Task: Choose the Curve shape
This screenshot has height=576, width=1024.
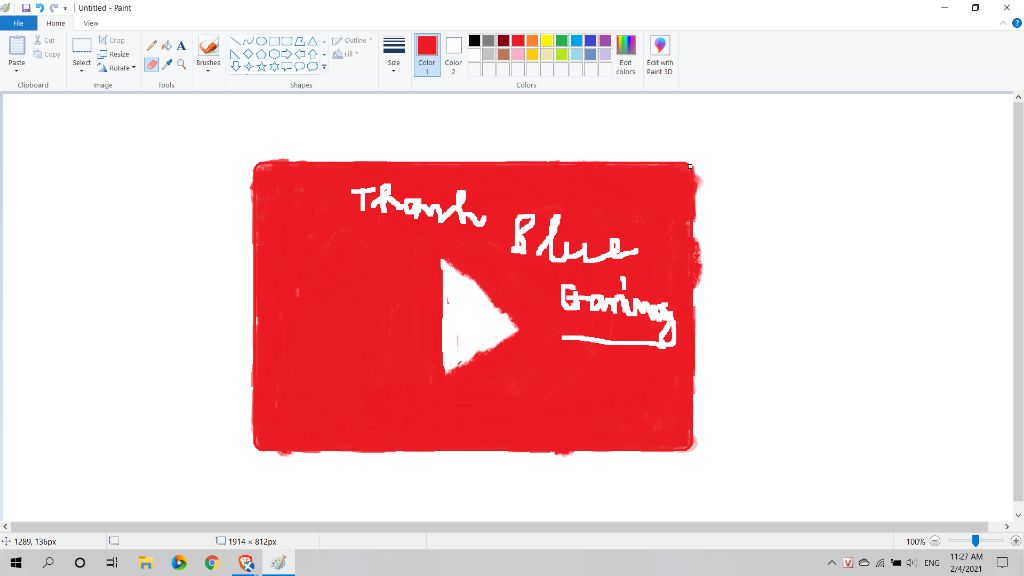Action: click(x=248, y=41)
